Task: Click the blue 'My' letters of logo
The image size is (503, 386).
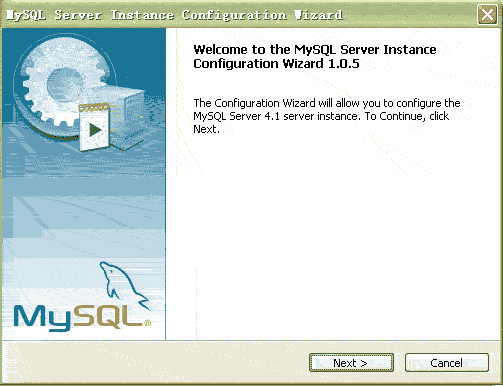Action: coord(43,318)
